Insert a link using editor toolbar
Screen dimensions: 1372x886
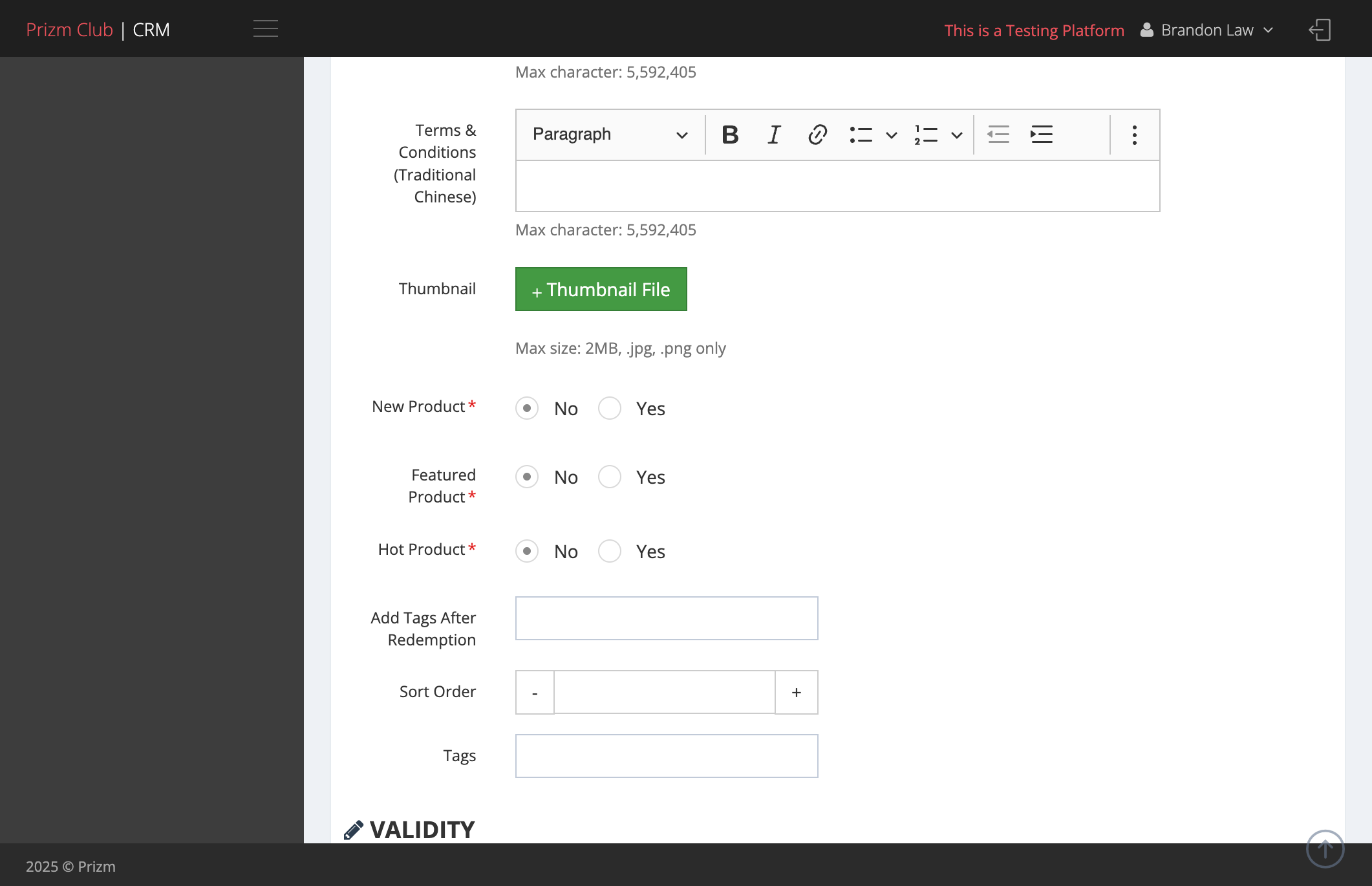click(817, 135)
